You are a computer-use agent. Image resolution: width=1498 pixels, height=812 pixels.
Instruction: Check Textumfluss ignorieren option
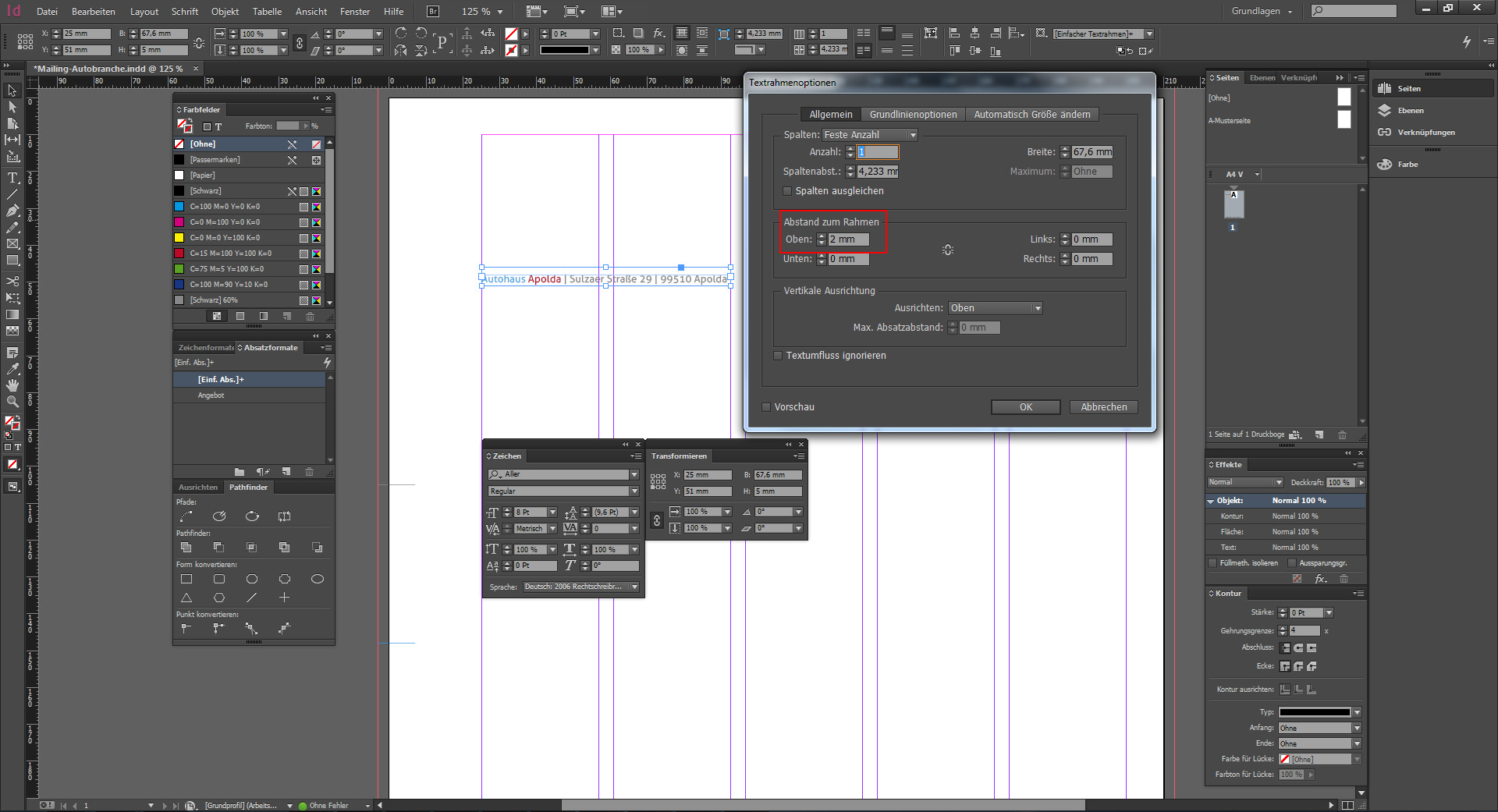point(778,356)
